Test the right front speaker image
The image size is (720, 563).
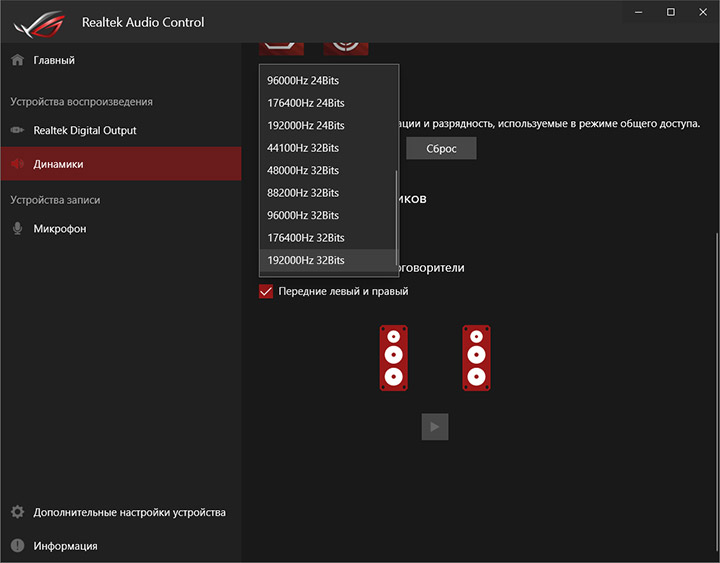point(476,357)
